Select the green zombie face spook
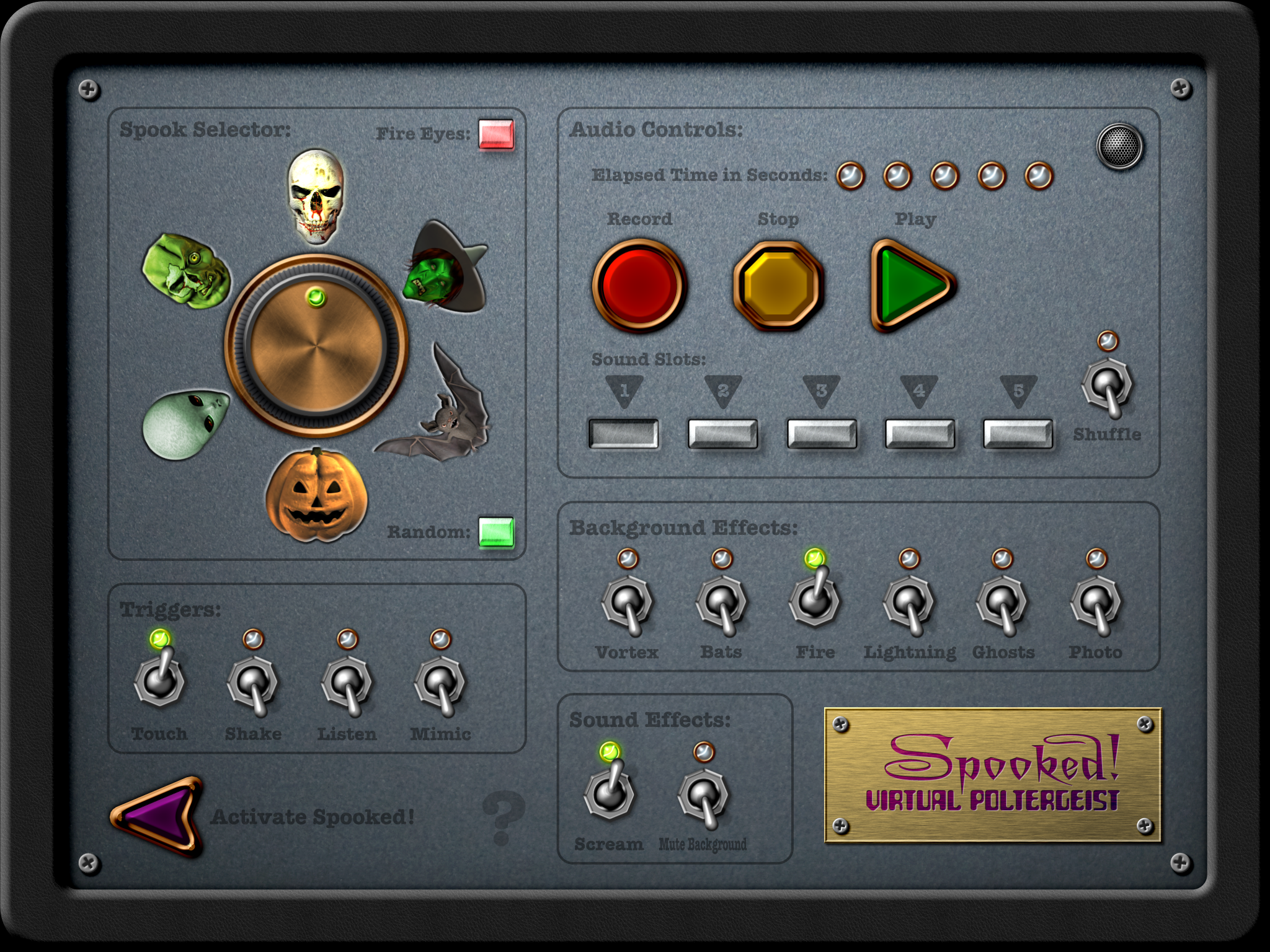The image size is (1270, 952). point(186,271)
